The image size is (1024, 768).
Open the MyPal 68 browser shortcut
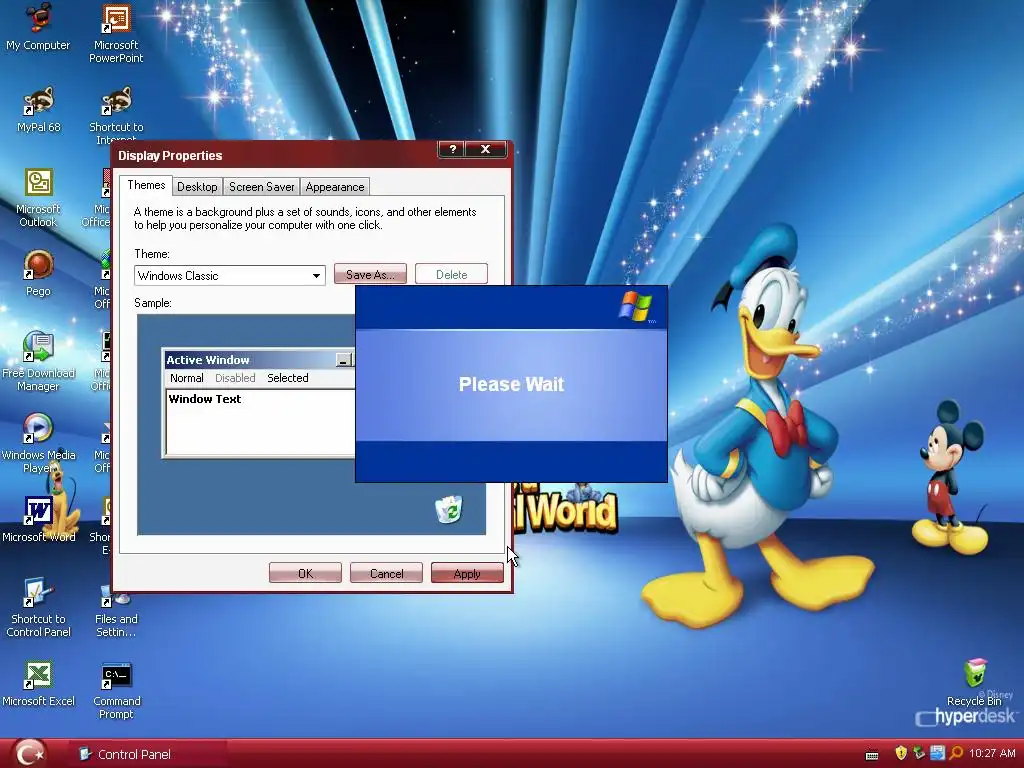39,110
